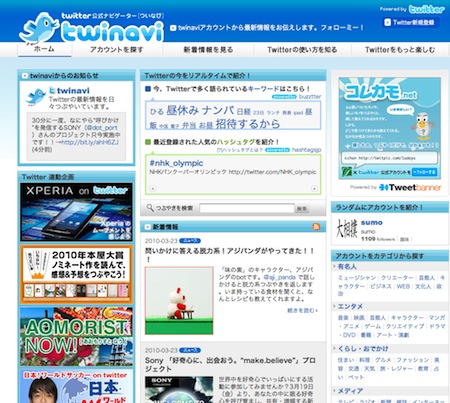
Task: Go to previous hashtag with left arrow
Action: (x=152, y=189)
